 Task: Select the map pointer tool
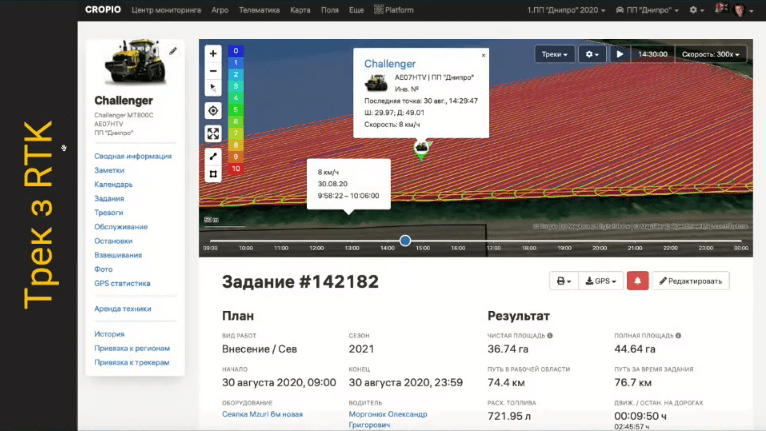click(213, 88)
